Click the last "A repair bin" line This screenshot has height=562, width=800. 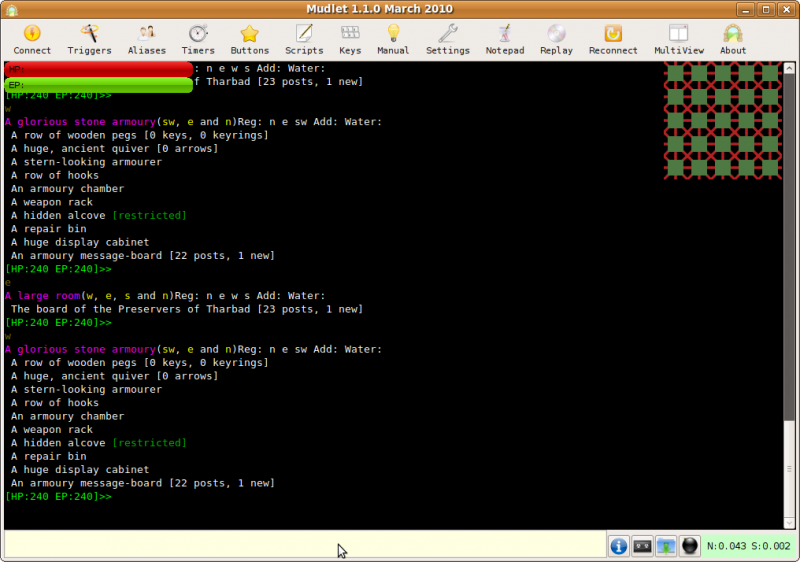coord(48,456)
